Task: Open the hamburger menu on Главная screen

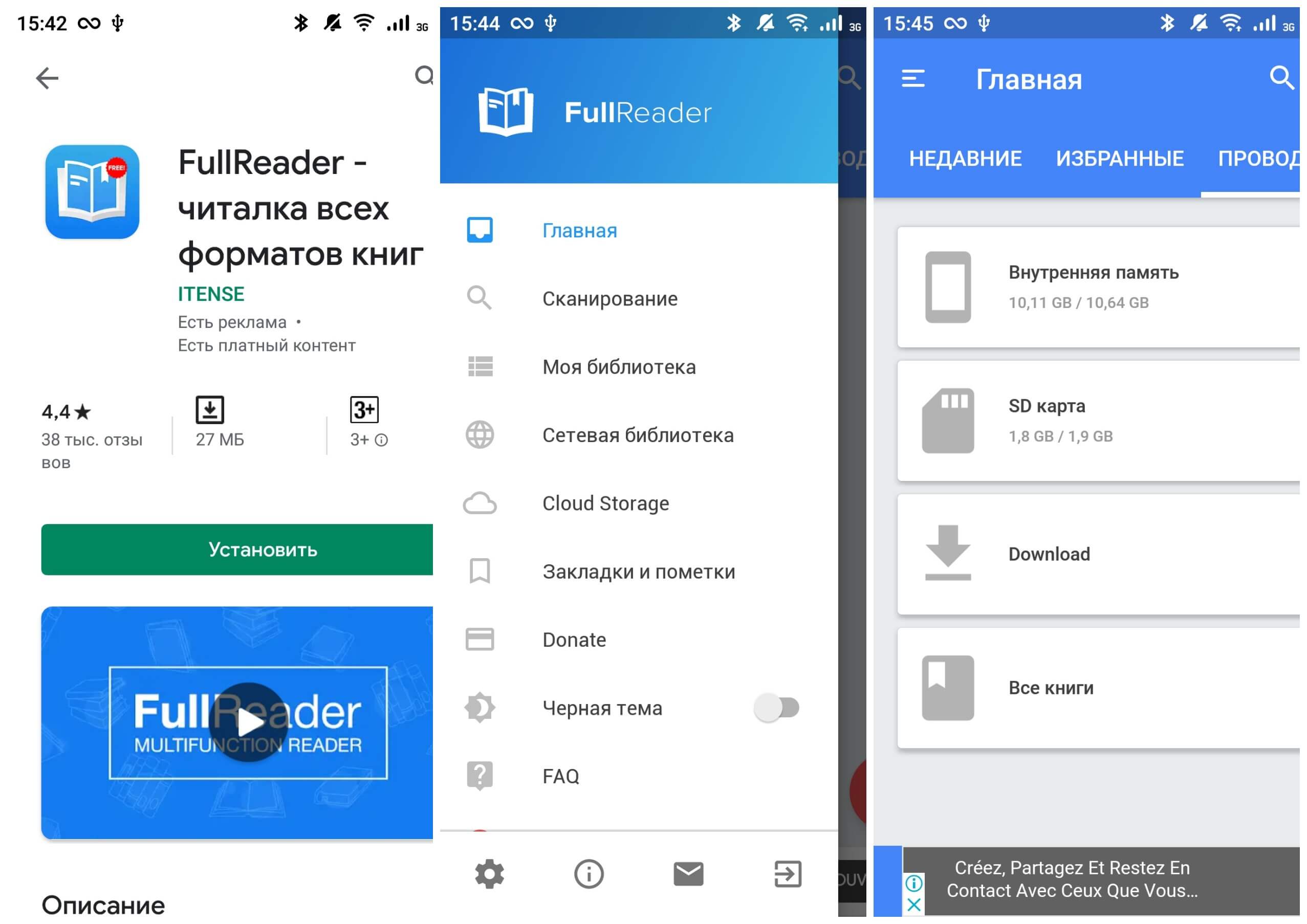Action: (913, 78)
